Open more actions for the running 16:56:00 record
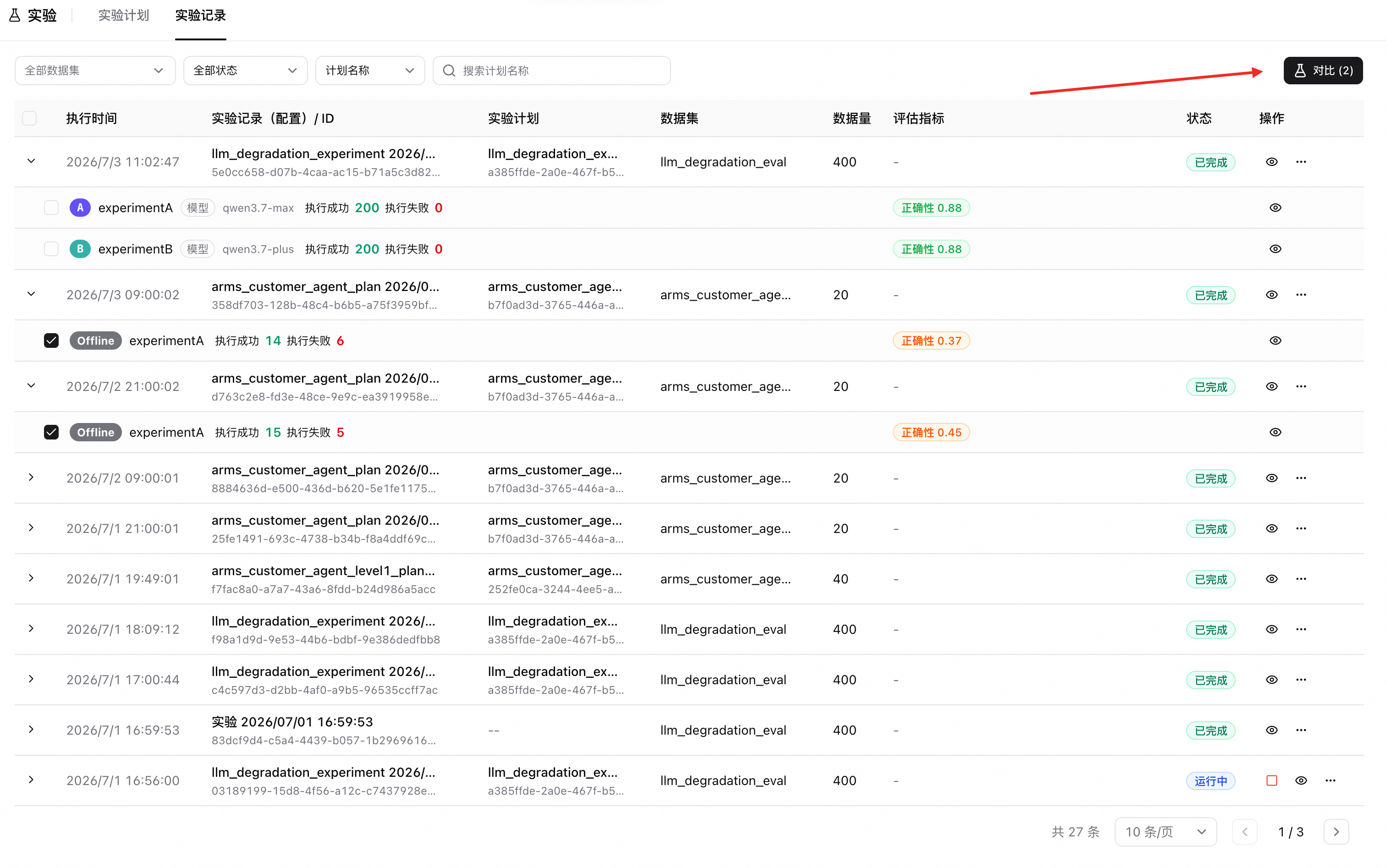The width and height of the screenshot is (1386, 868). tap(1330, 780)
